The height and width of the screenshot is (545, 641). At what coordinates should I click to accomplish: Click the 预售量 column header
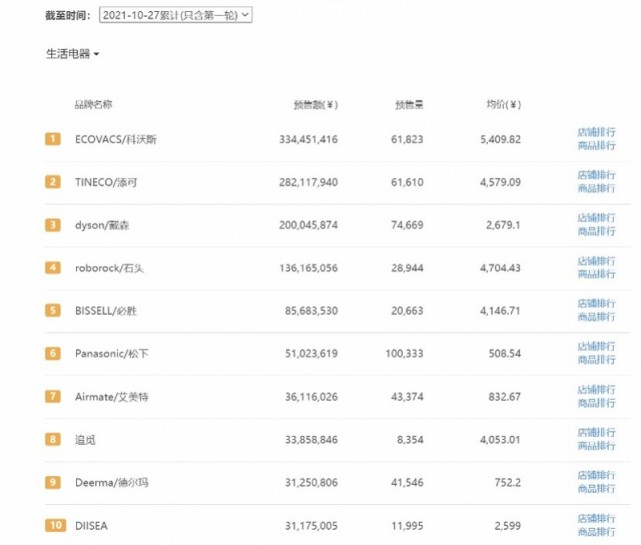pos(409,105)
